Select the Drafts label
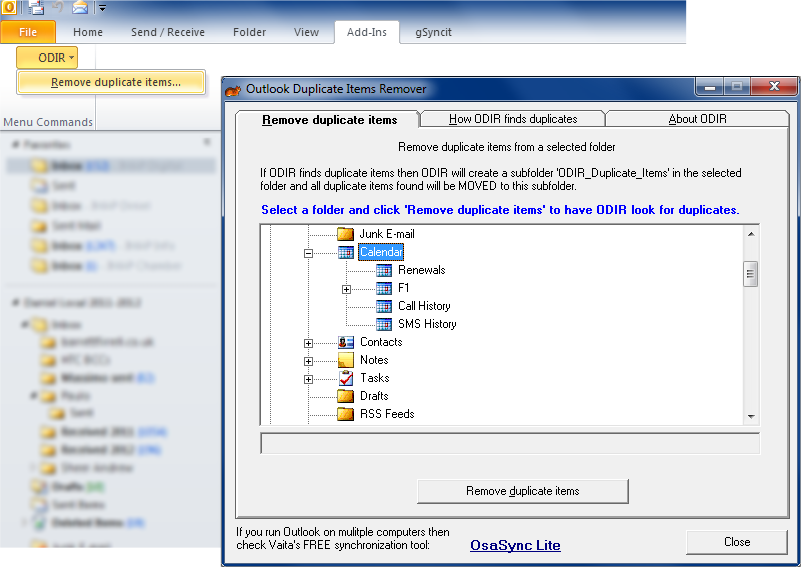Viewport: 801px width, 567px height. [374, 396]
